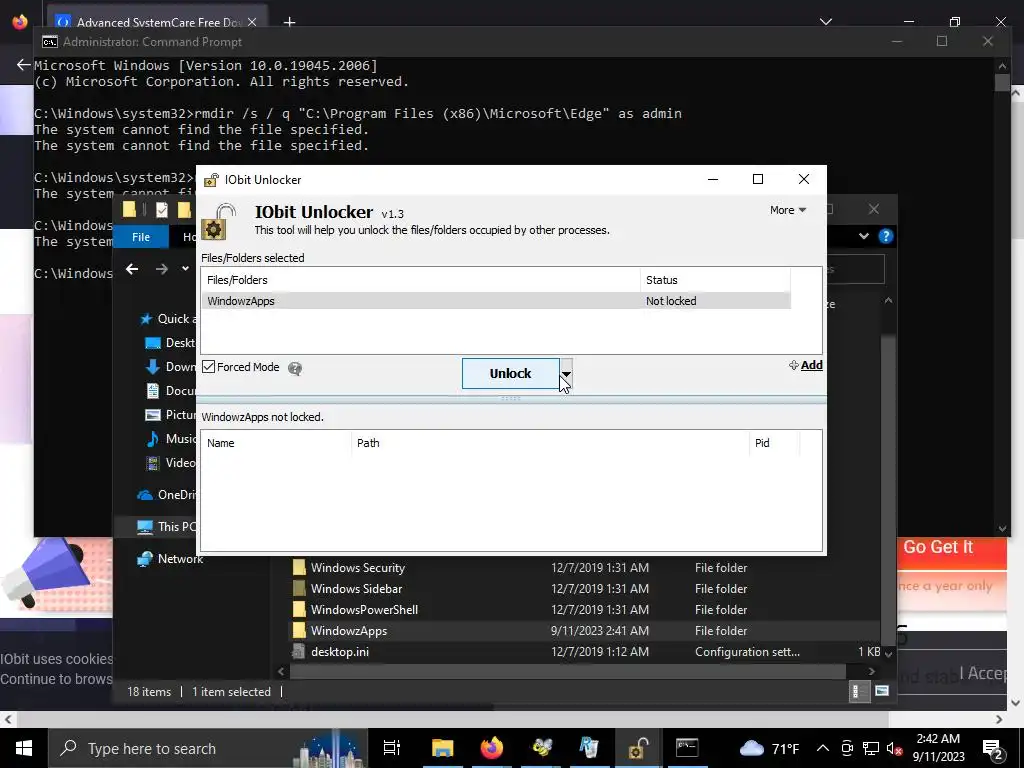Go forward in File Explorer
1024x768 pixels.
point(161,269)
